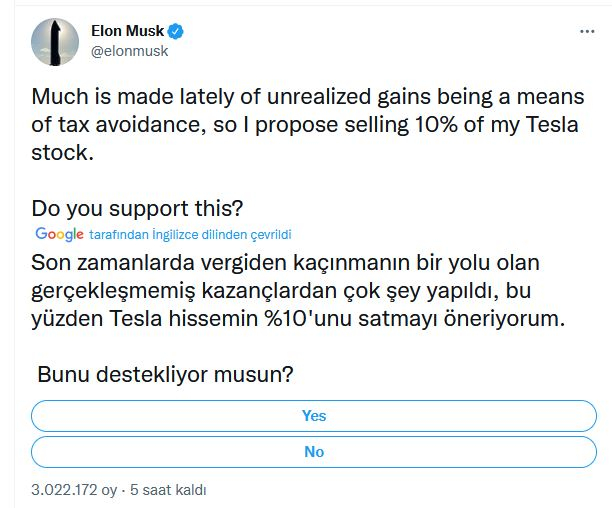Click the Turkish translated tweet paragraph

click(300, 292)
